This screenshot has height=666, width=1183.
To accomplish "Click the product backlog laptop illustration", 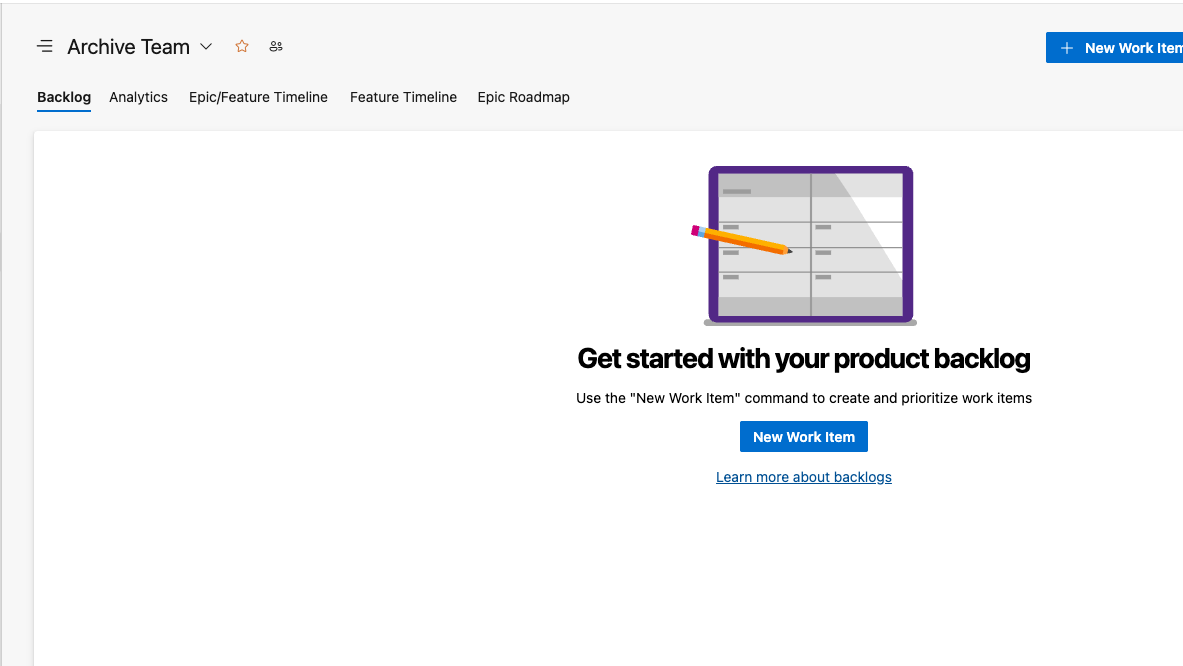I will [x=810, y=245].
